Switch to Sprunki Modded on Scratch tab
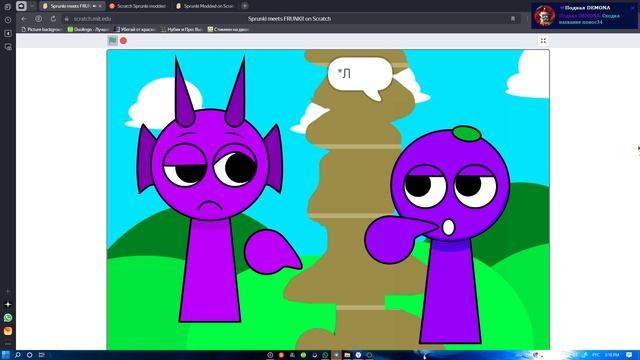 click(x=205, y=6)
